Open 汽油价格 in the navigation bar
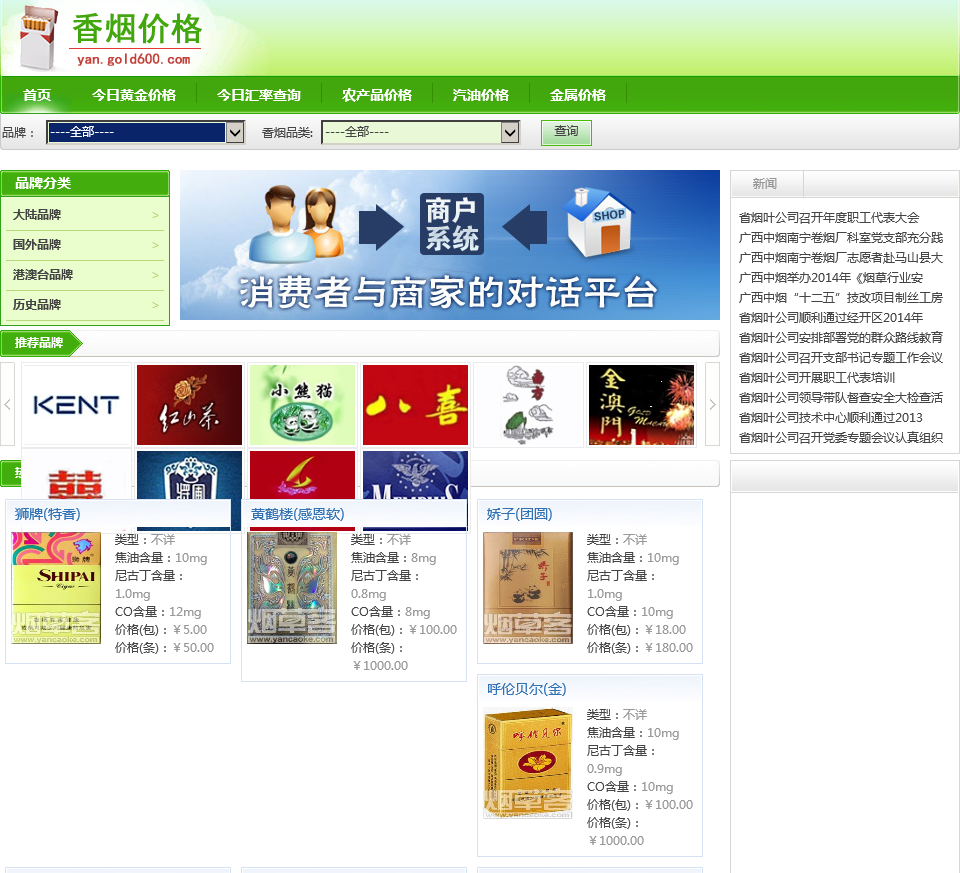Screen dimensions: 960x873 coord(481,95)
